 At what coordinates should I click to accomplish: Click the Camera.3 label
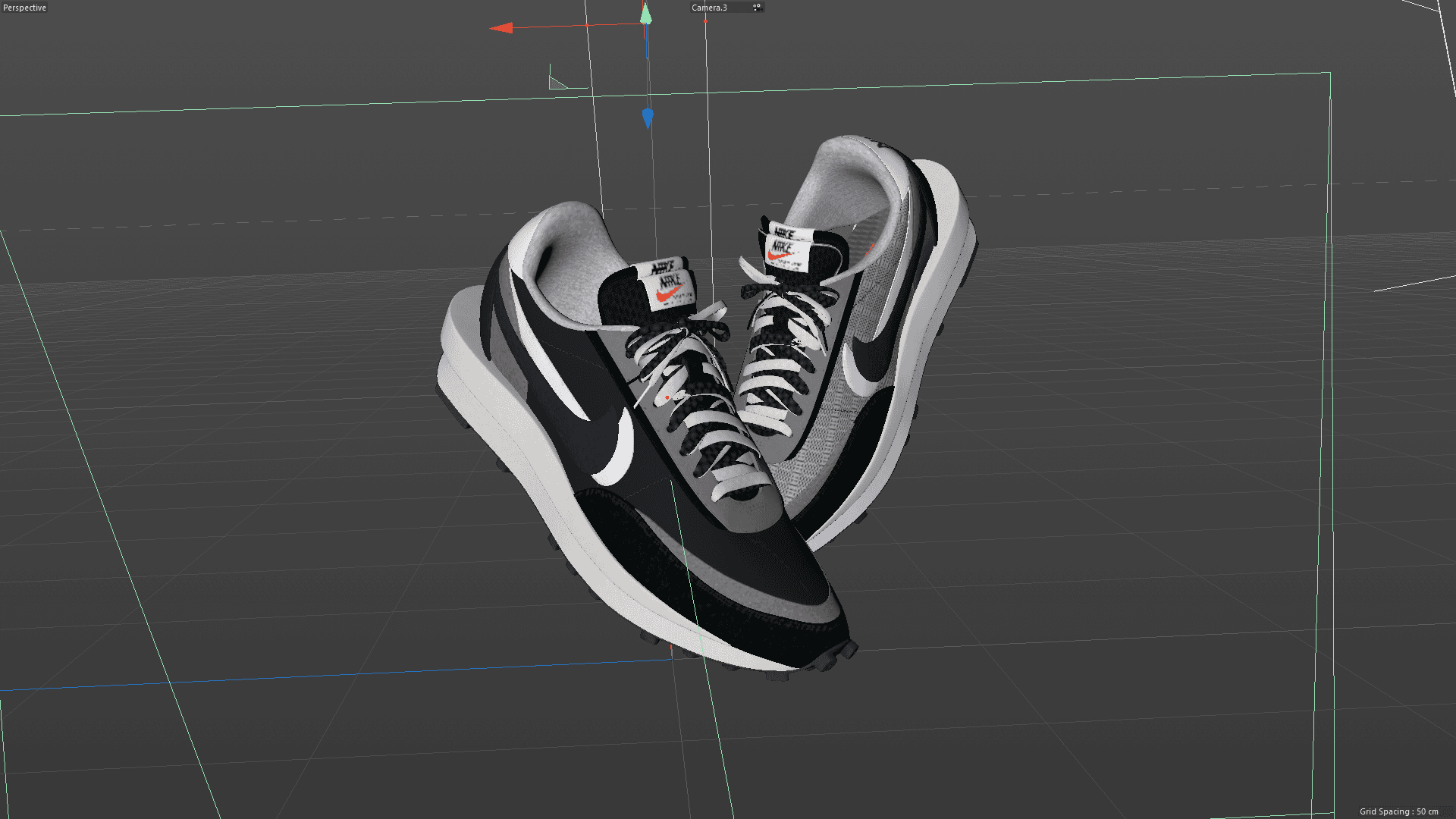[709, 8]
